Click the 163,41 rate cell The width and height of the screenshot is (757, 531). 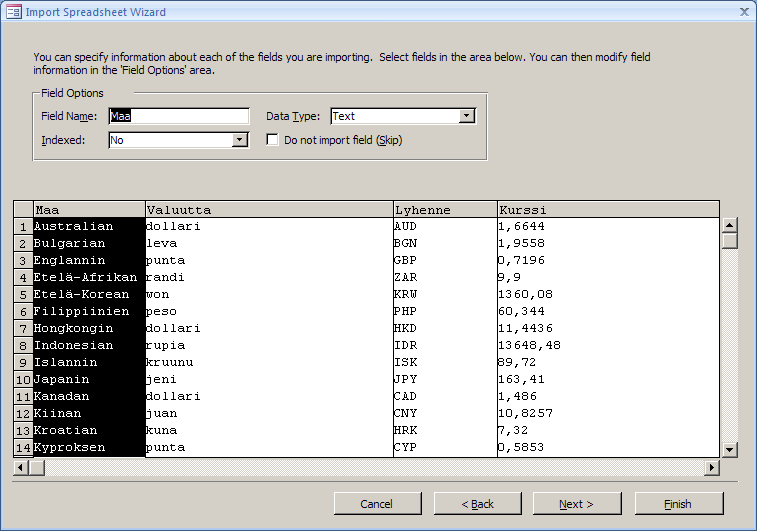click(x=608, y=379)
